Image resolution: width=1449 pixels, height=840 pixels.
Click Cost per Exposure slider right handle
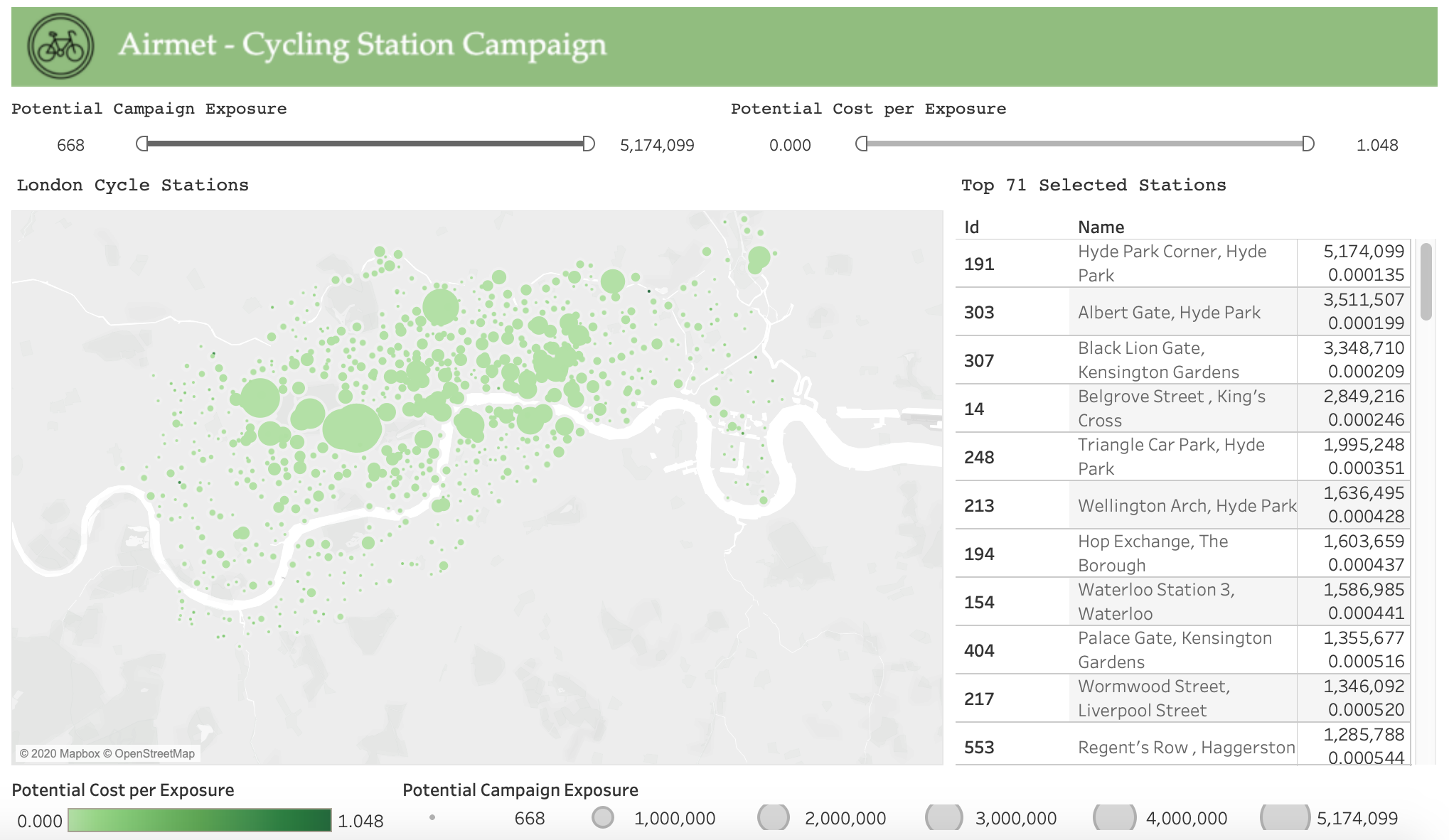tap(1308, 144)
